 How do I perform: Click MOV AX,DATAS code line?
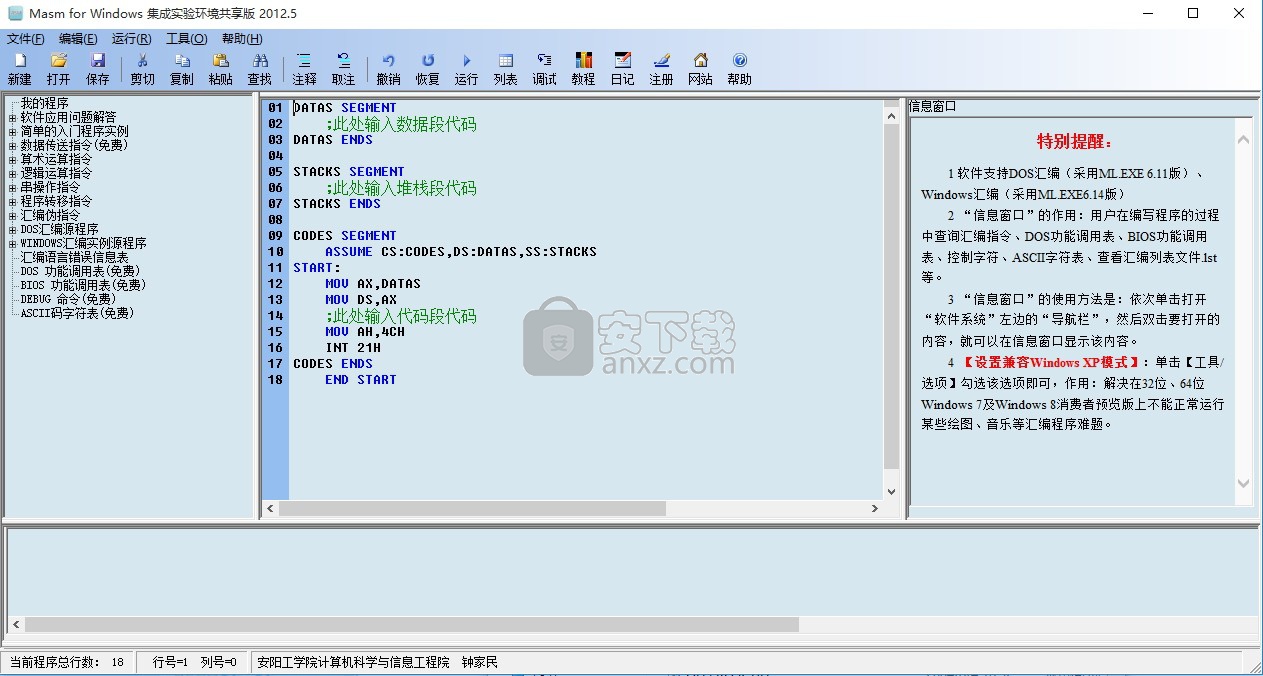click(373, 283)
